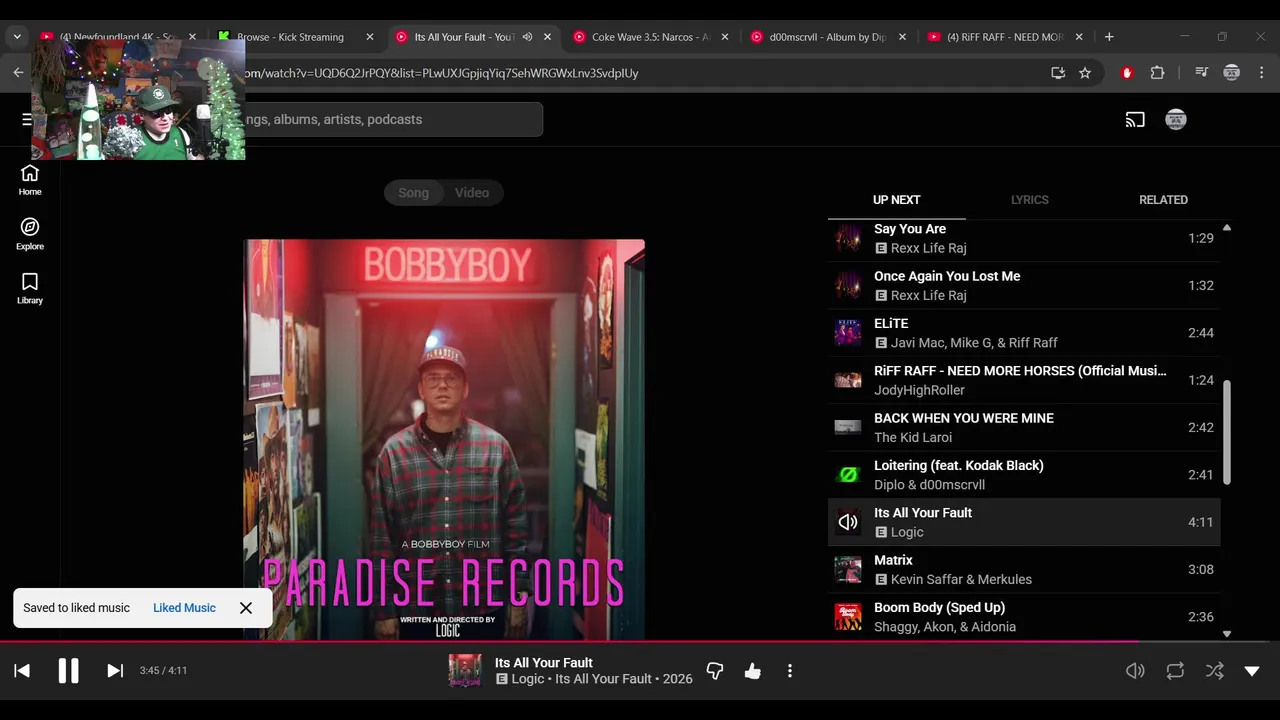Go to the Home sidebar item
The width and height of the screenshot is (1280, 720).
[x=30, y=180]
